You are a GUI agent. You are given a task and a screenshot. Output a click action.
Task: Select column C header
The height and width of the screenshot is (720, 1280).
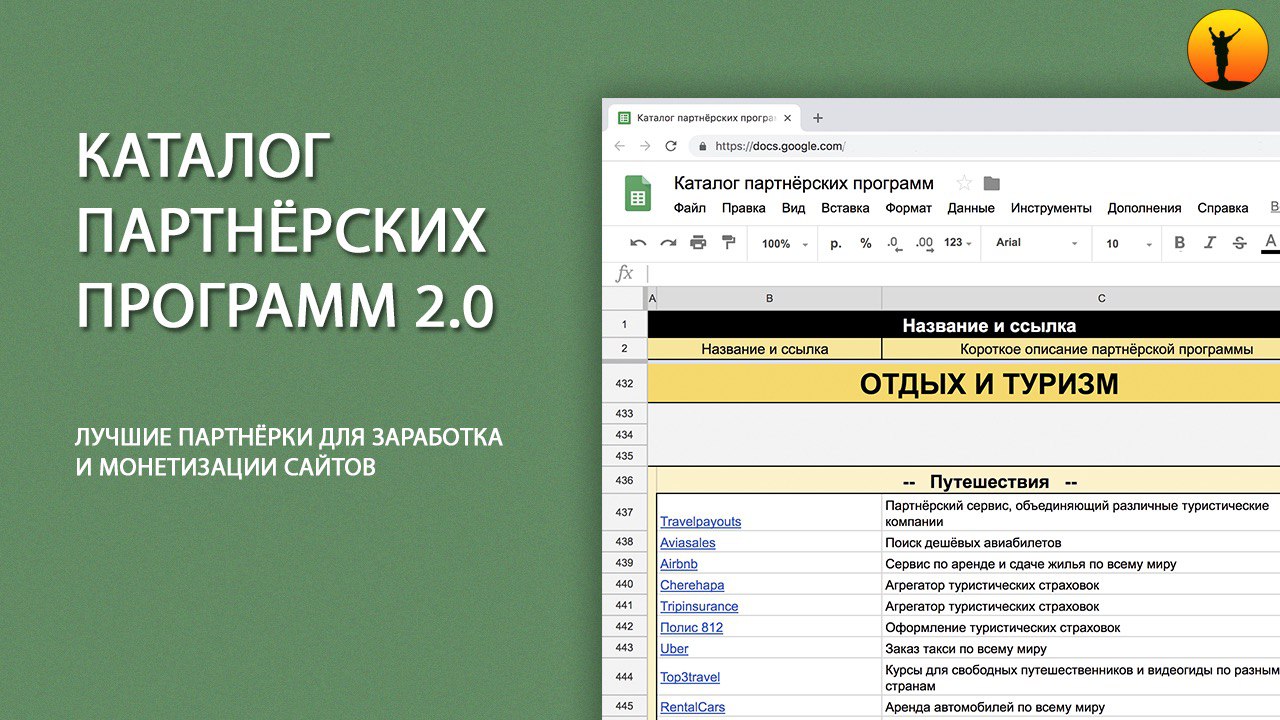point(1081,298)
